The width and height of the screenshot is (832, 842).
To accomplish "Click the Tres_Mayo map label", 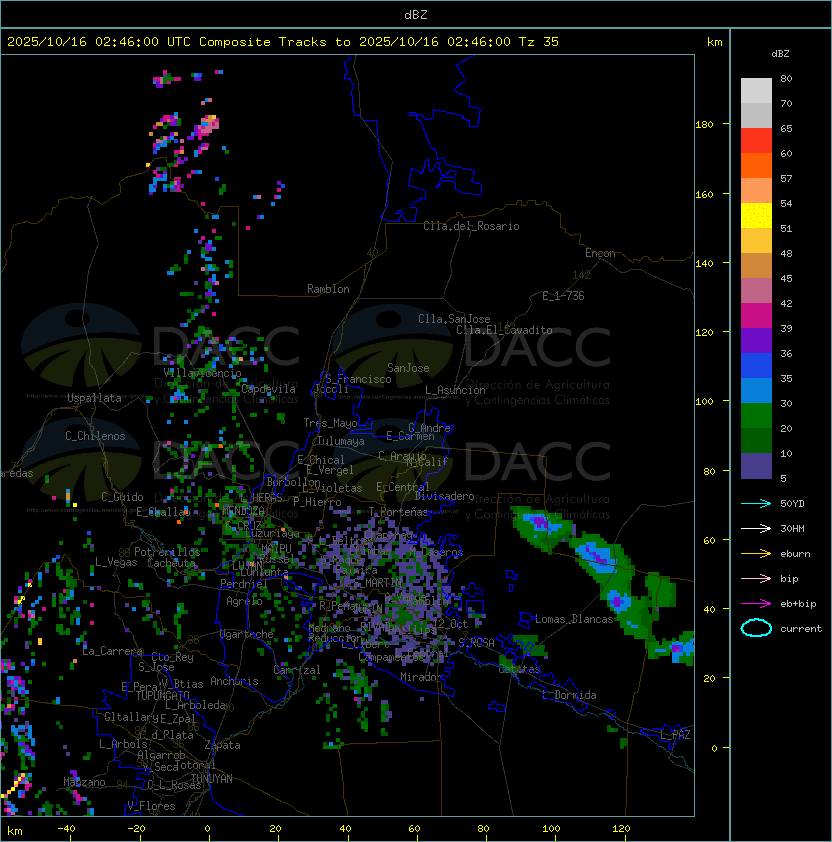I will 330,423.
